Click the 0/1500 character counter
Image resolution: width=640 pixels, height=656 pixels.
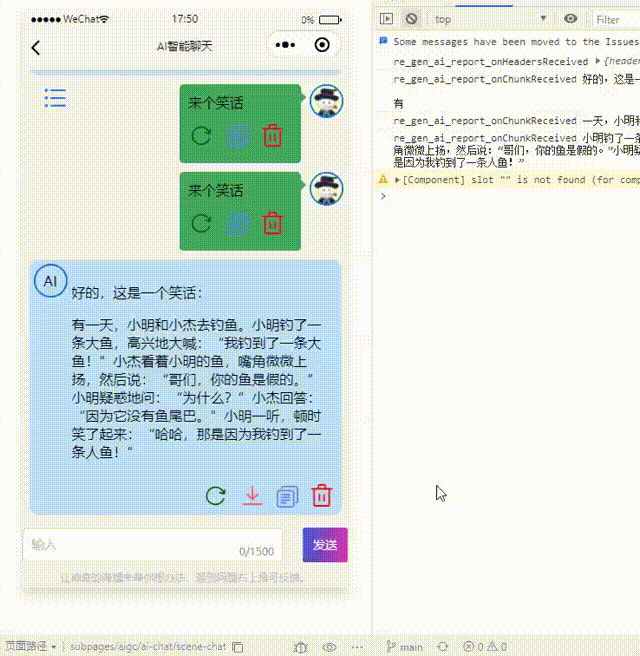click(x=256, y=551)
